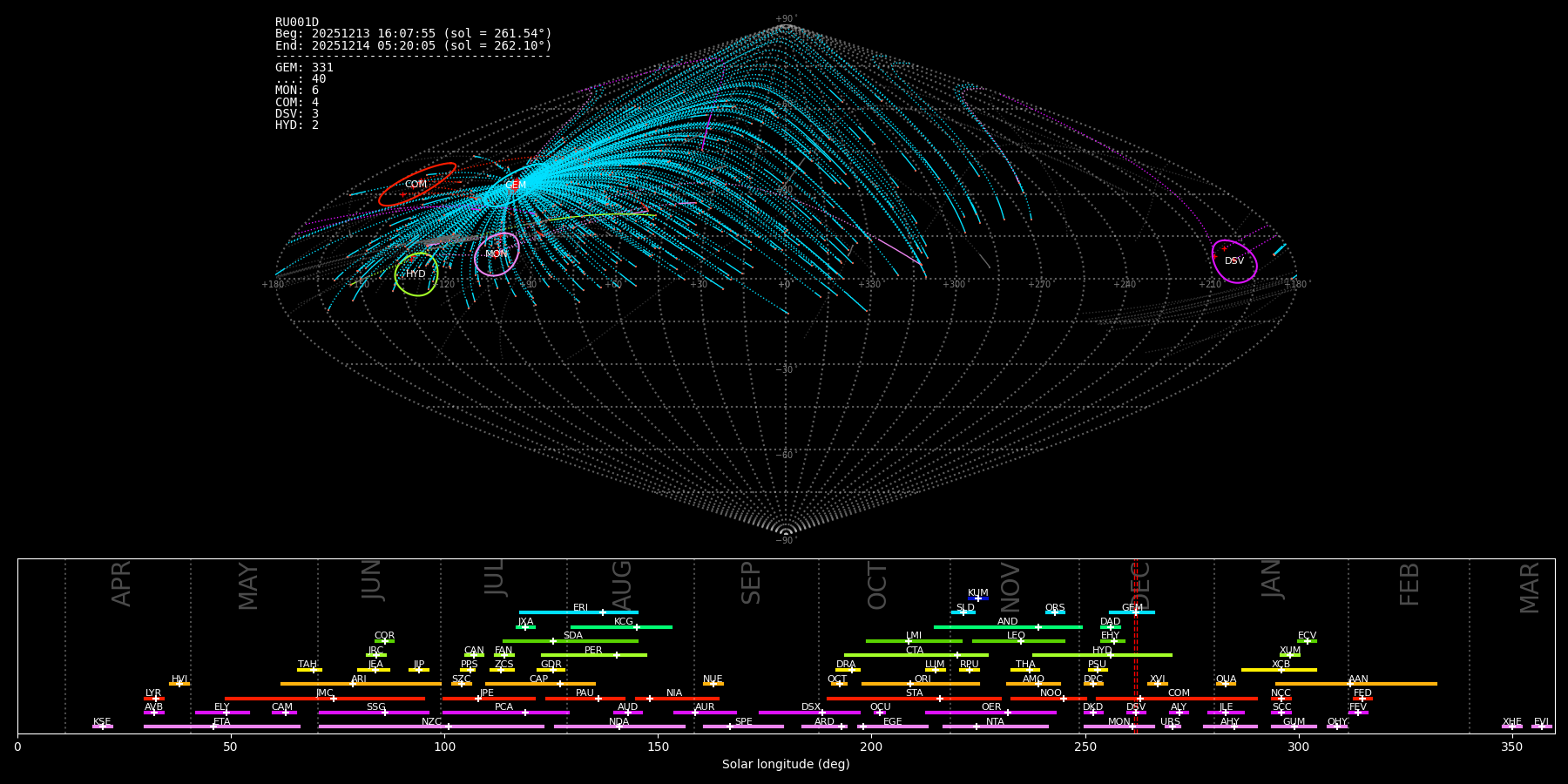Screen dimensions: 1568x784
Task: Select the ETA shower bar in the timeline
Action: tap(222, 727)
